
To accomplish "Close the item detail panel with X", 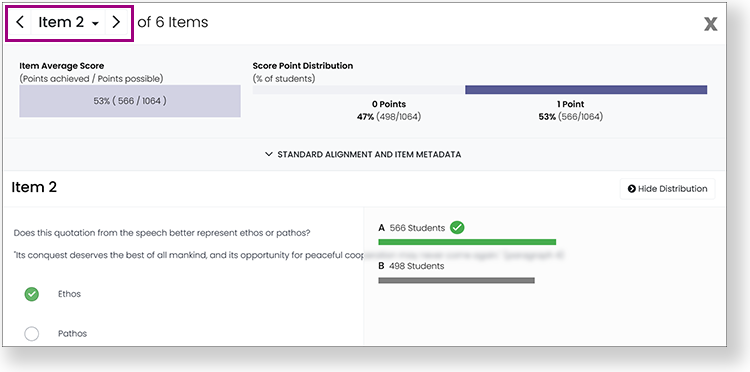I will click(710, 24).
